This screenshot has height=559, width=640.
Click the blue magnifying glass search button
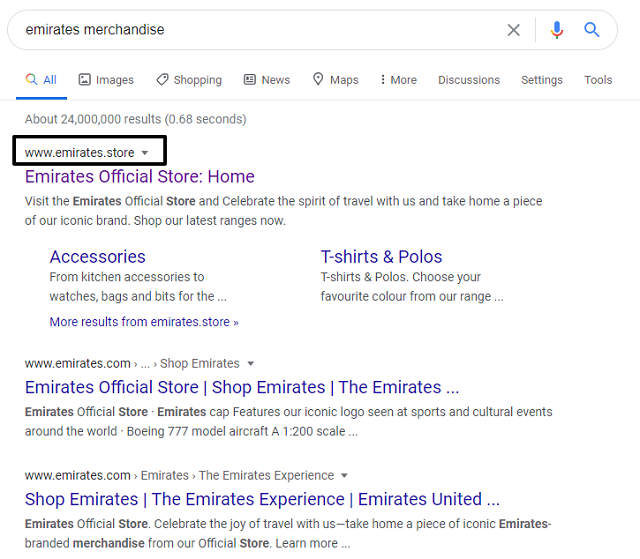click(592, 30)
